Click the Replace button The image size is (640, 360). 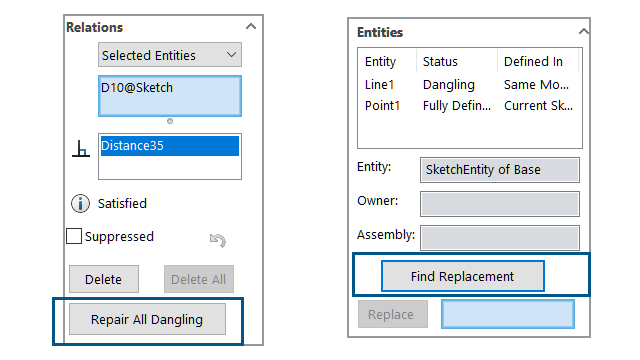click(x=393, y=314)
